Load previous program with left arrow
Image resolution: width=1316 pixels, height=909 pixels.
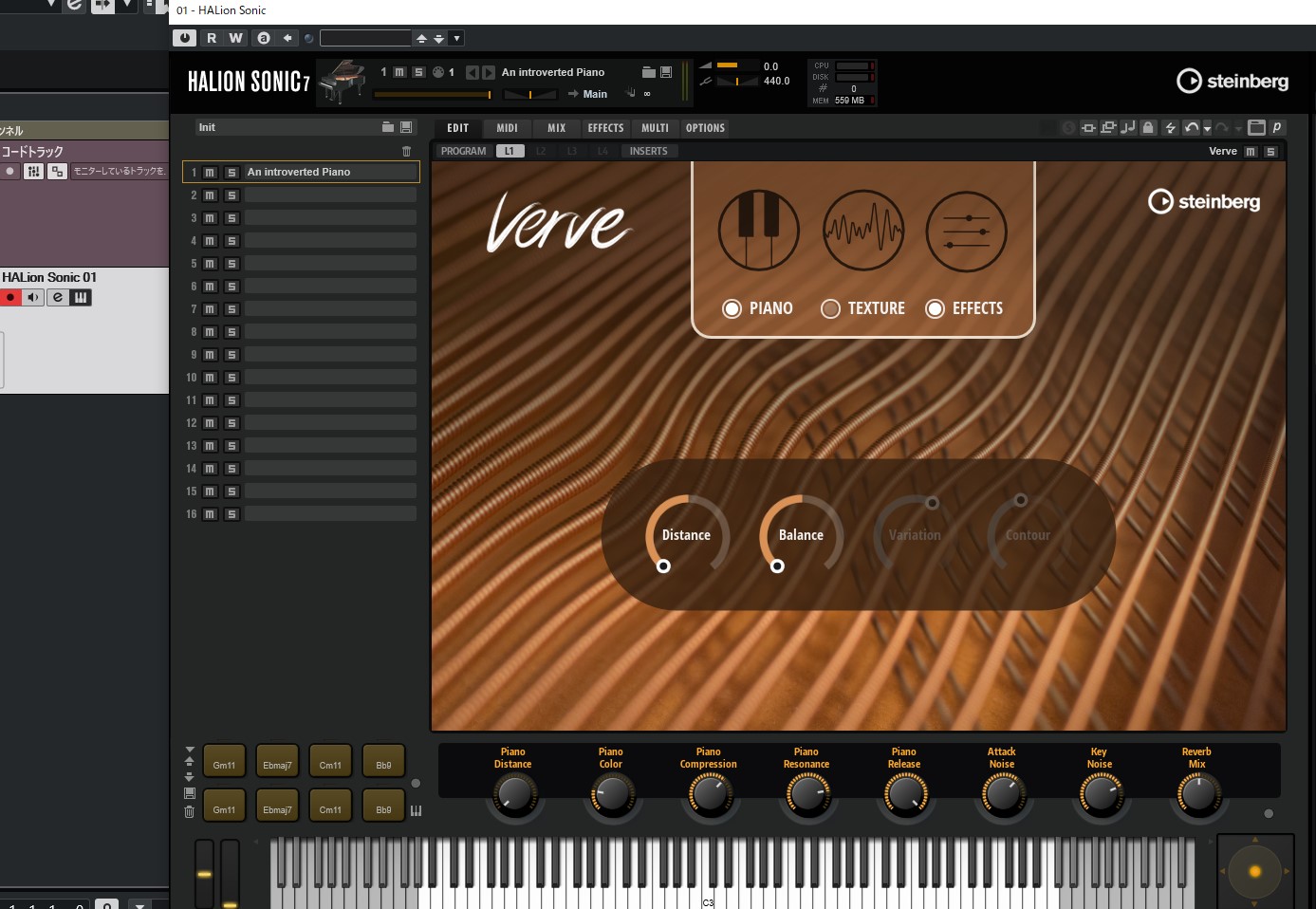click(x=473, y=72)
